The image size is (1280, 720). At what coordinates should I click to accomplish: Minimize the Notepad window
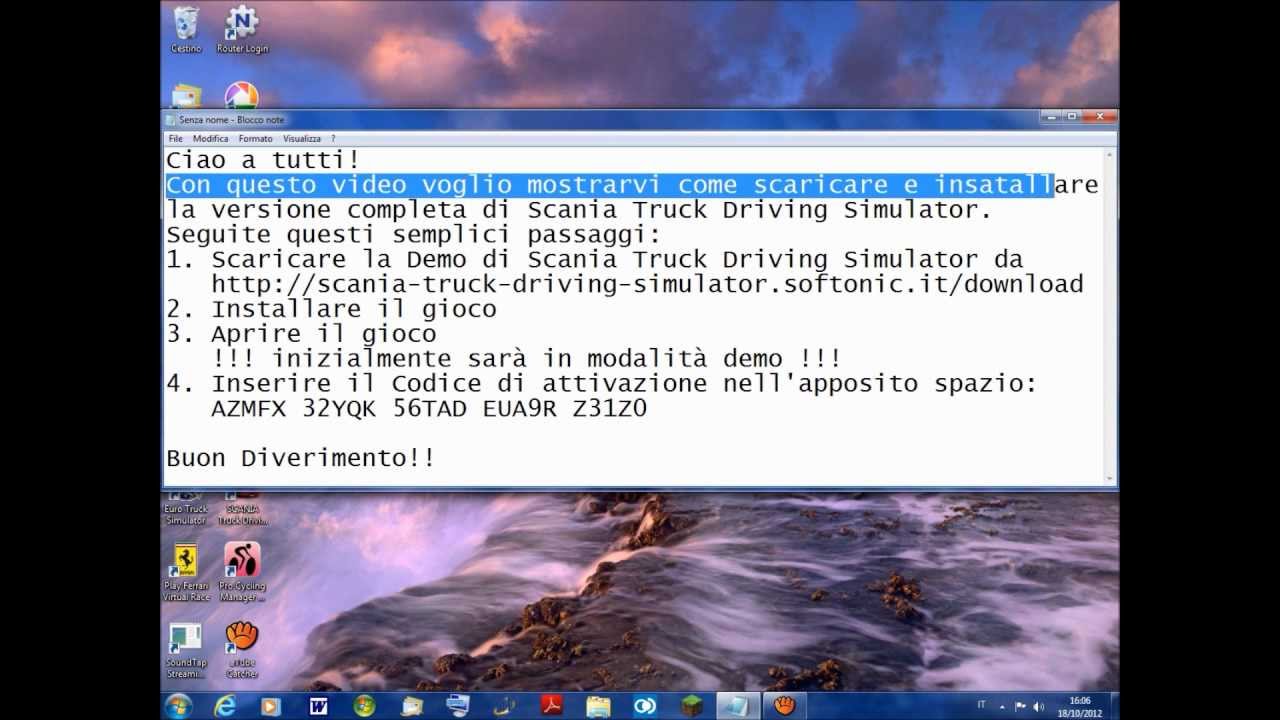[1051, 117]
